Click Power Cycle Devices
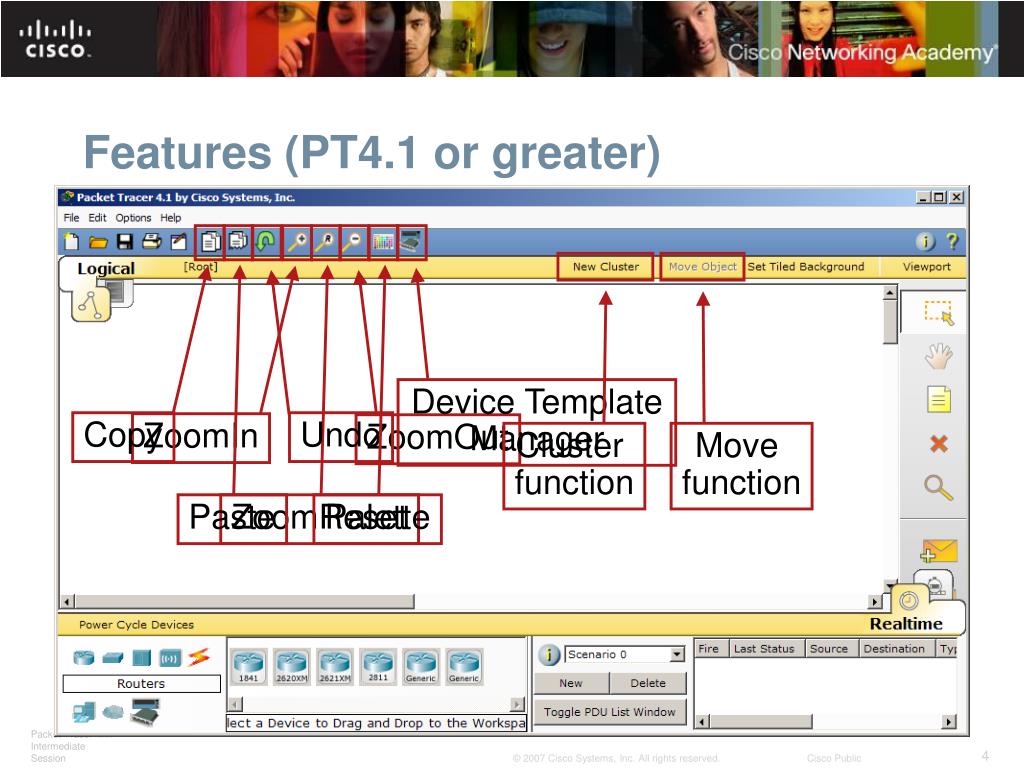The image size is (1024, 768). 136,624
